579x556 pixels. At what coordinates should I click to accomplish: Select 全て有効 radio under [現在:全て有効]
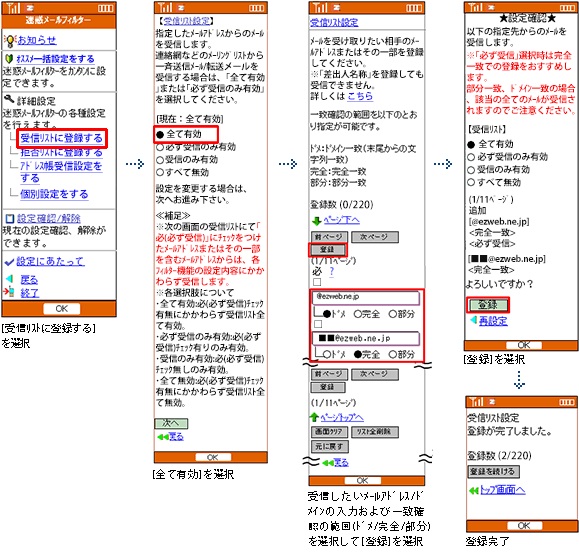coord(160,135)
